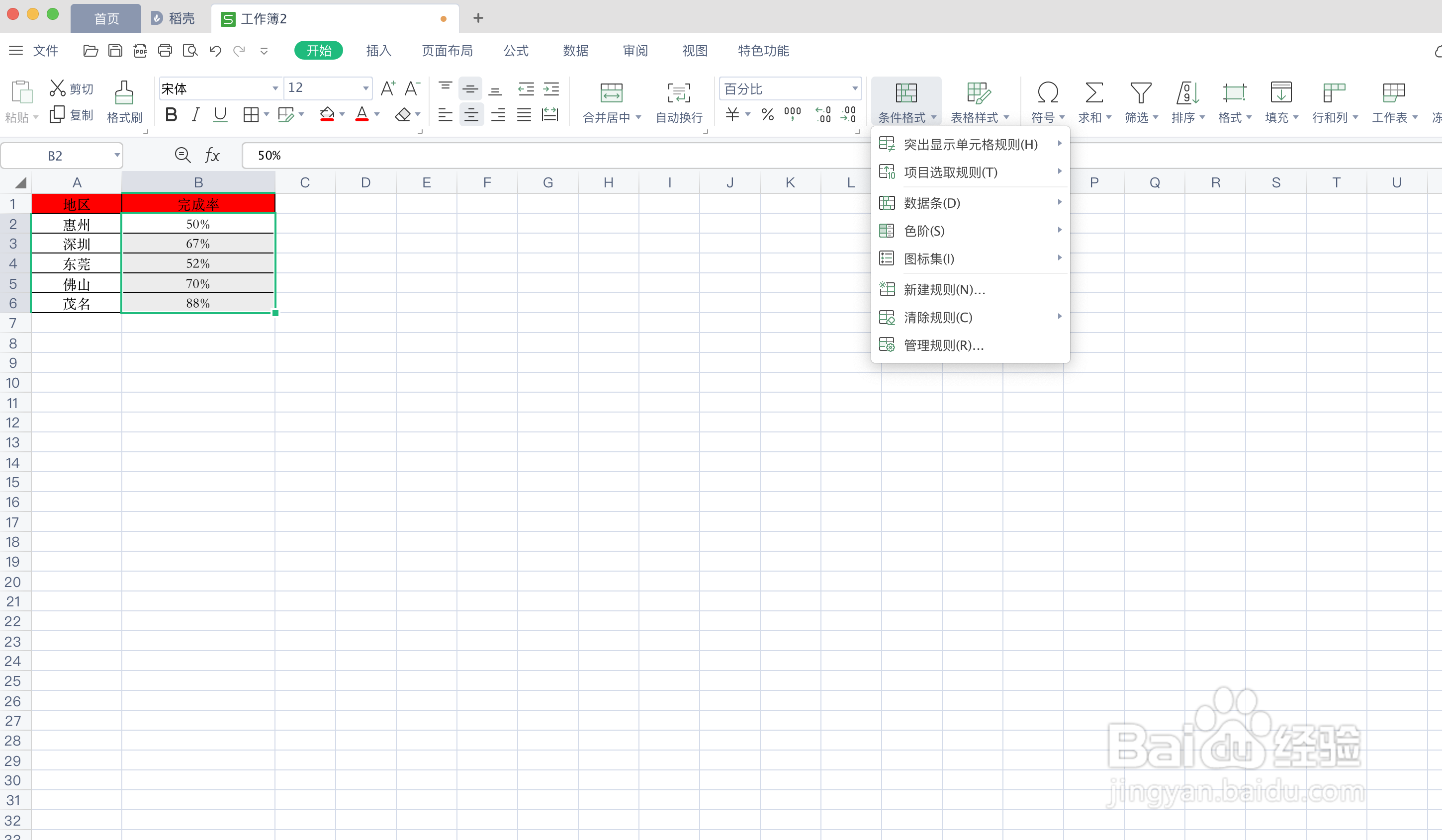Open Highlight Cell Rules (突出显示单元格规则) submenu
The height and width of the screenshot is (840, 1442).
(x=970, y=144)
